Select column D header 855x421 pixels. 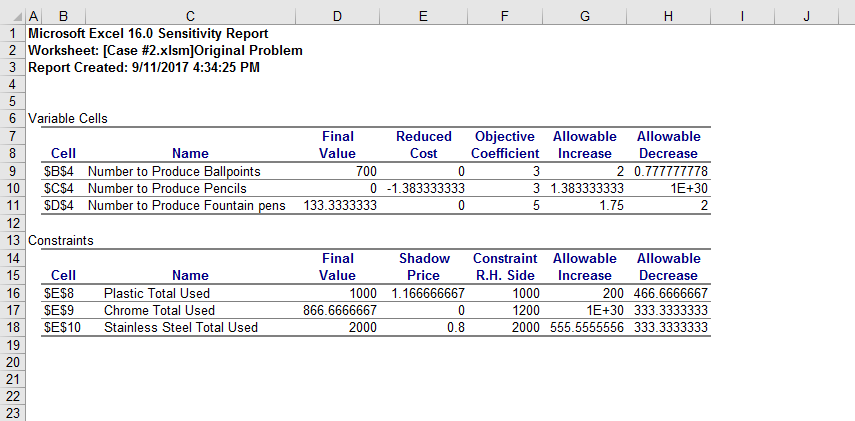[338, 17]
